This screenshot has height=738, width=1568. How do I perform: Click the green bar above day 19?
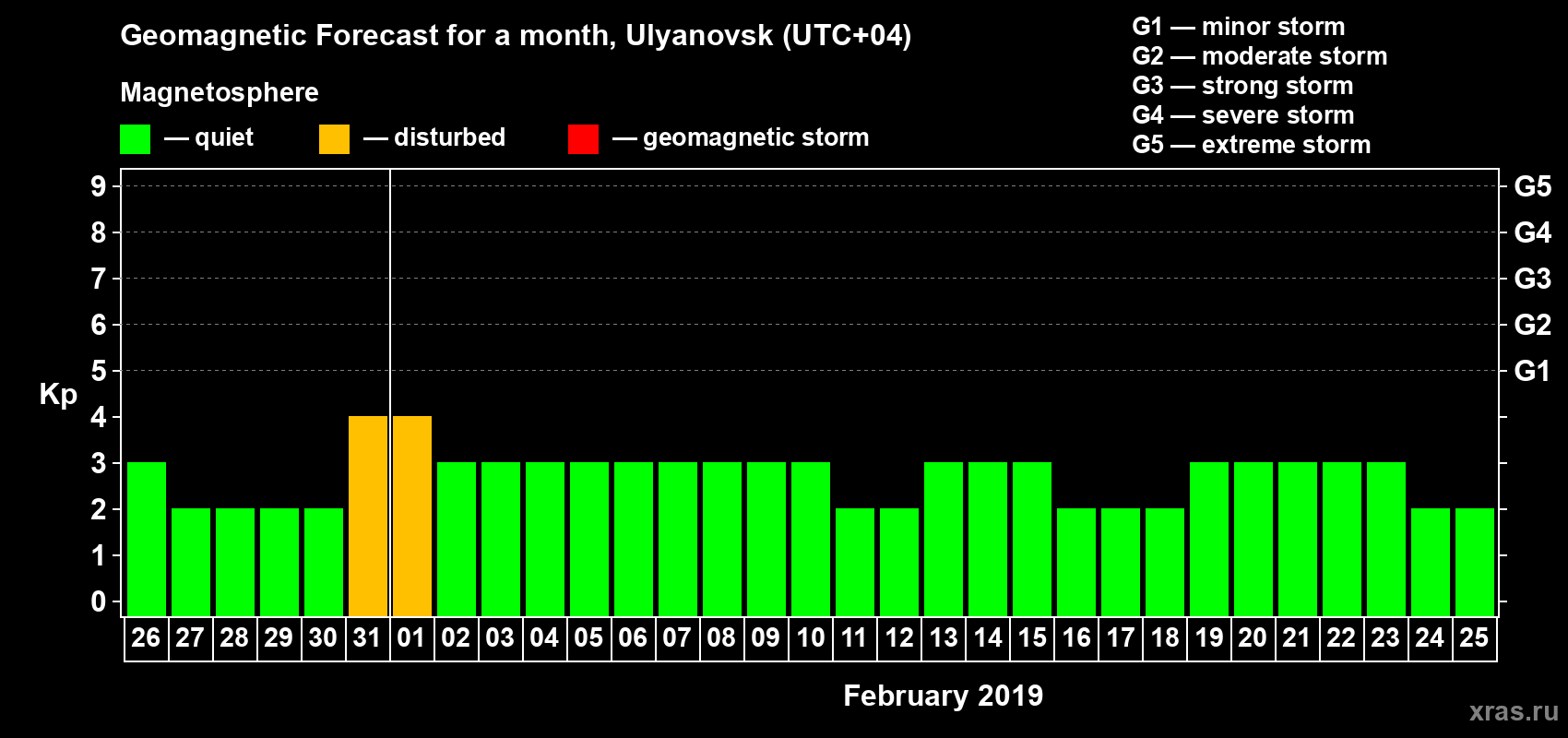point(1209,539)
